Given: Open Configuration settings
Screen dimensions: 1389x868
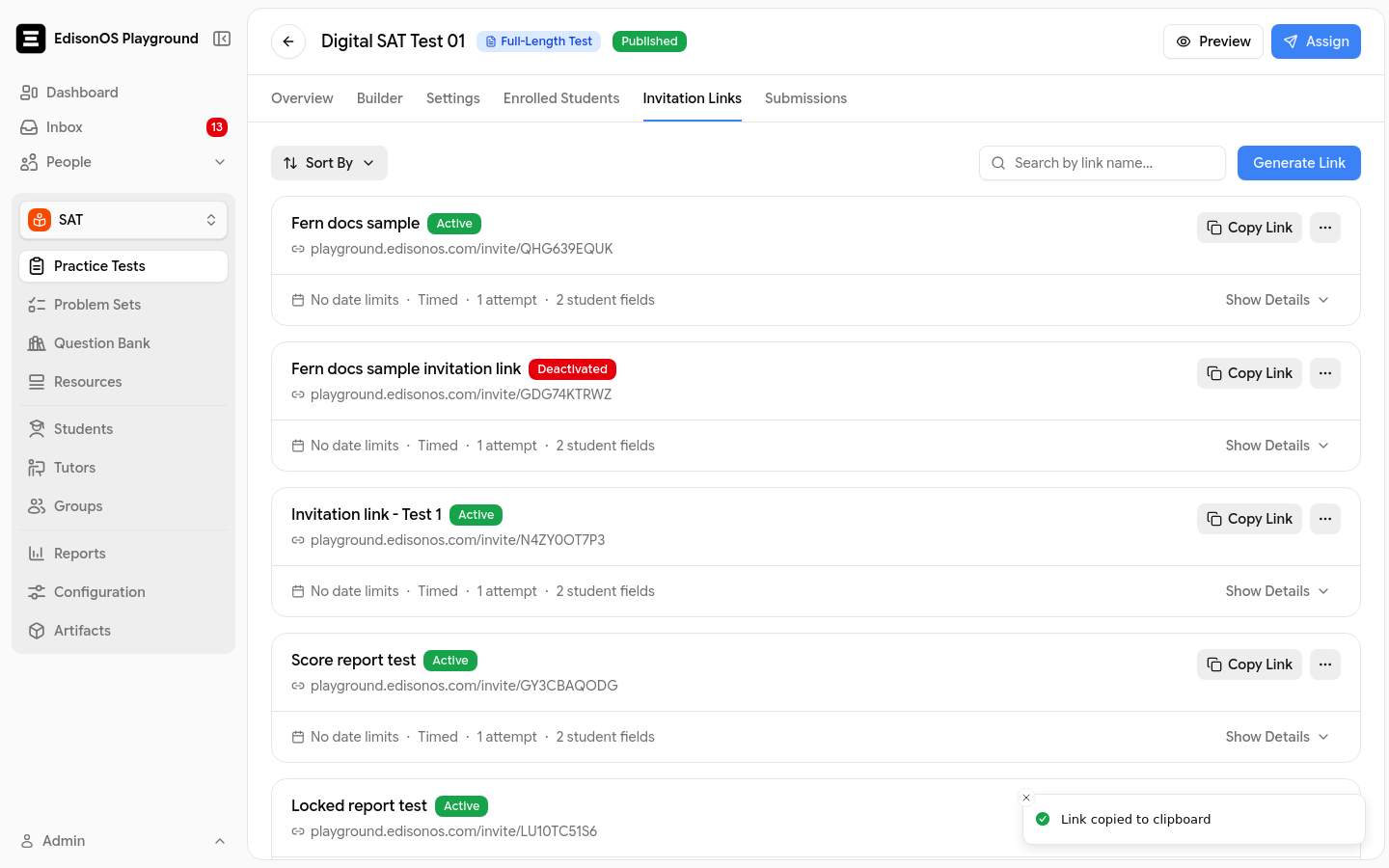Looking at the screenshot, I should point(123,592).
